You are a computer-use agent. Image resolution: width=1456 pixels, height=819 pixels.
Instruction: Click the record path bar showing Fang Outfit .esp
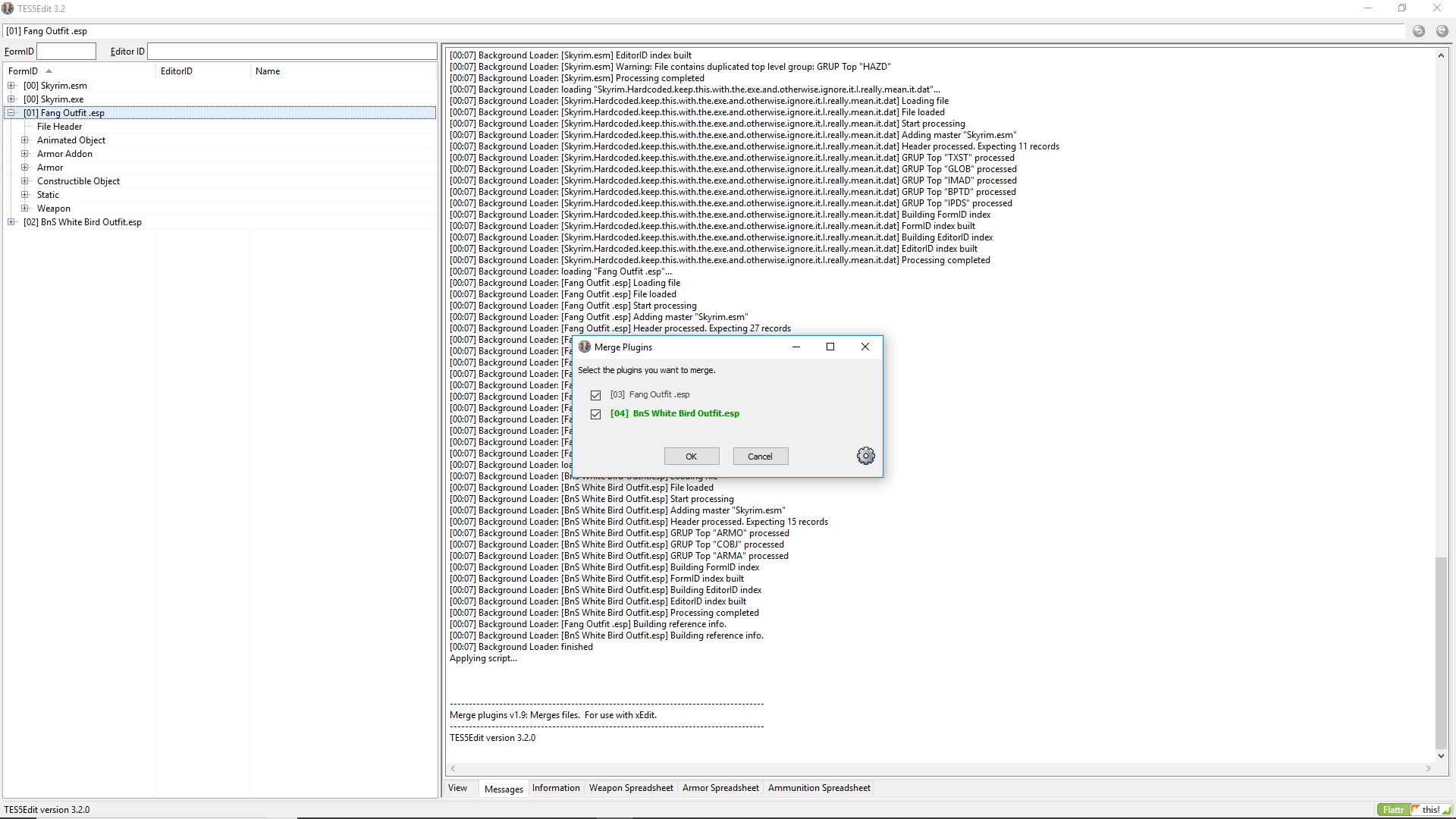coord(704,31)
